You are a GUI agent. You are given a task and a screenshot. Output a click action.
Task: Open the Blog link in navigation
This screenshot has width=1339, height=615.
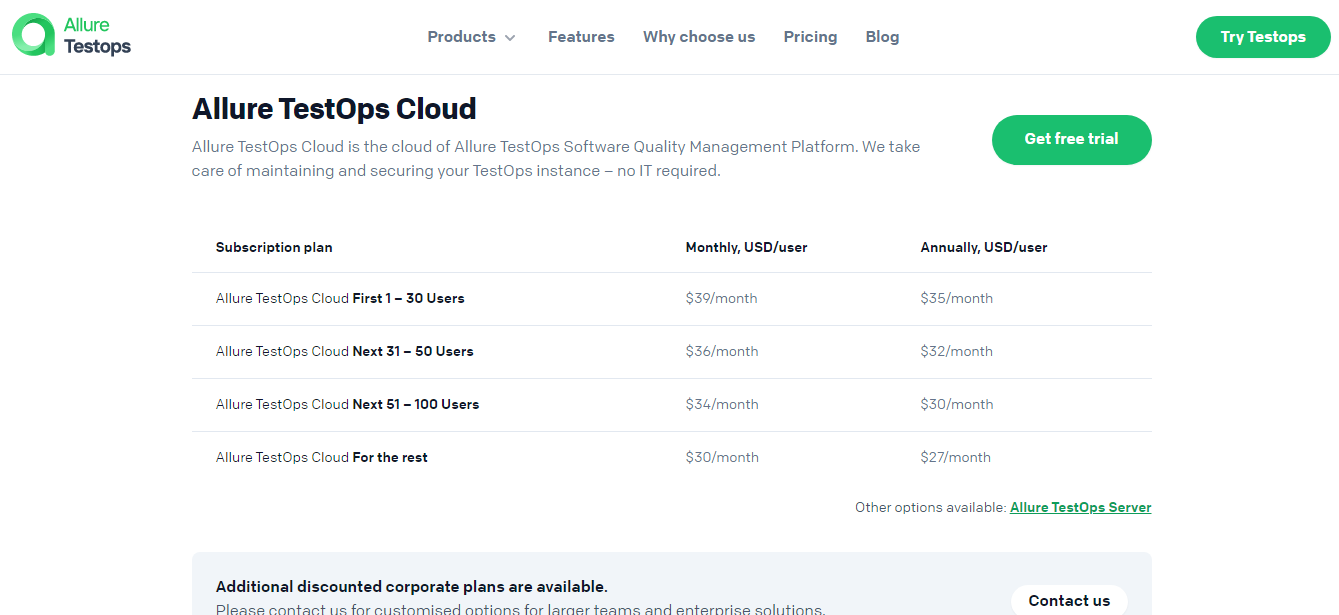click(882, 37)
